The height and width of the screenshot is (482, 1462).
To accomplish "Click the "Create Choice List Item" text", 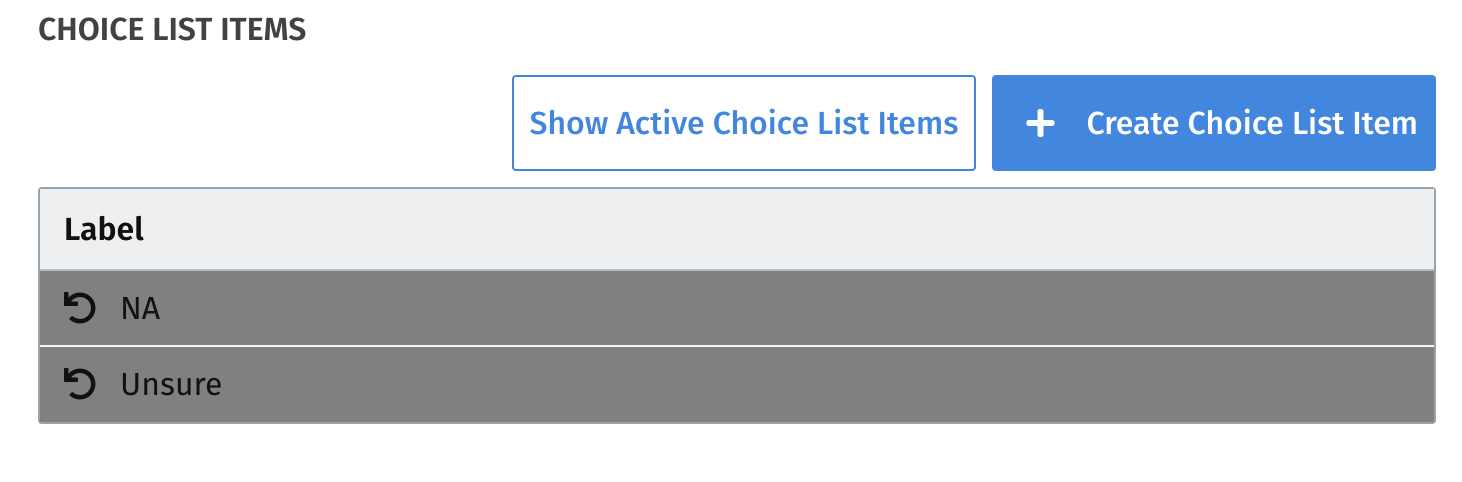I will coord(1252,124).
